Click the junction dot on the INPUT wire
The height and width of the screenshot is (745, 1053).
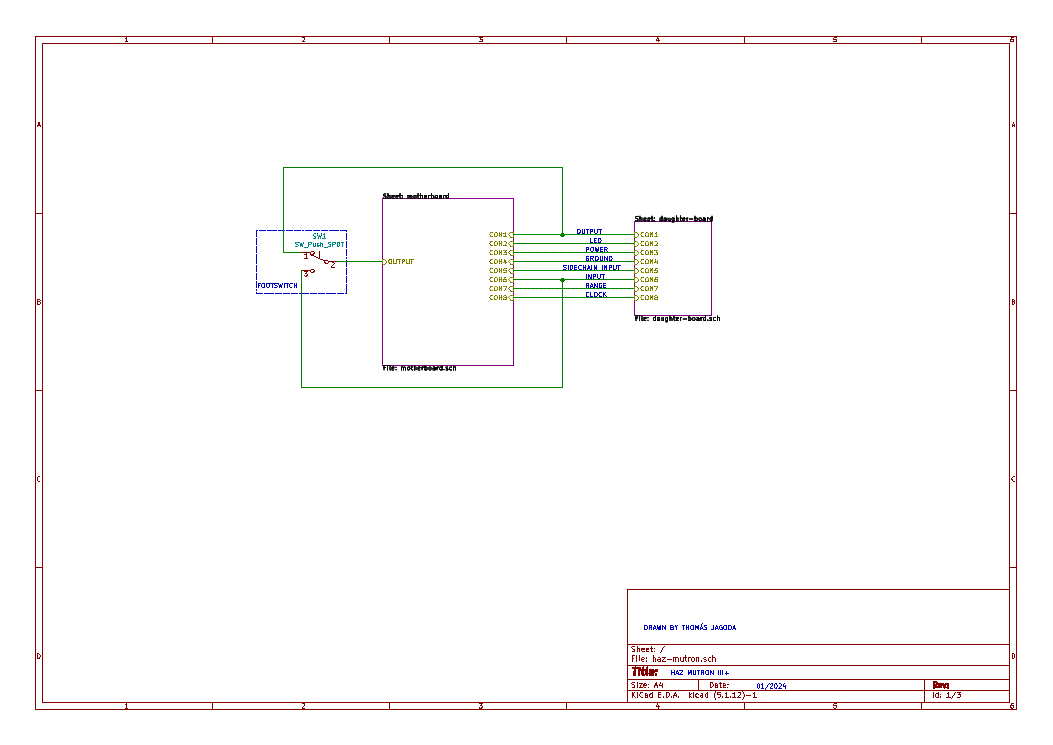pos(563,279)
